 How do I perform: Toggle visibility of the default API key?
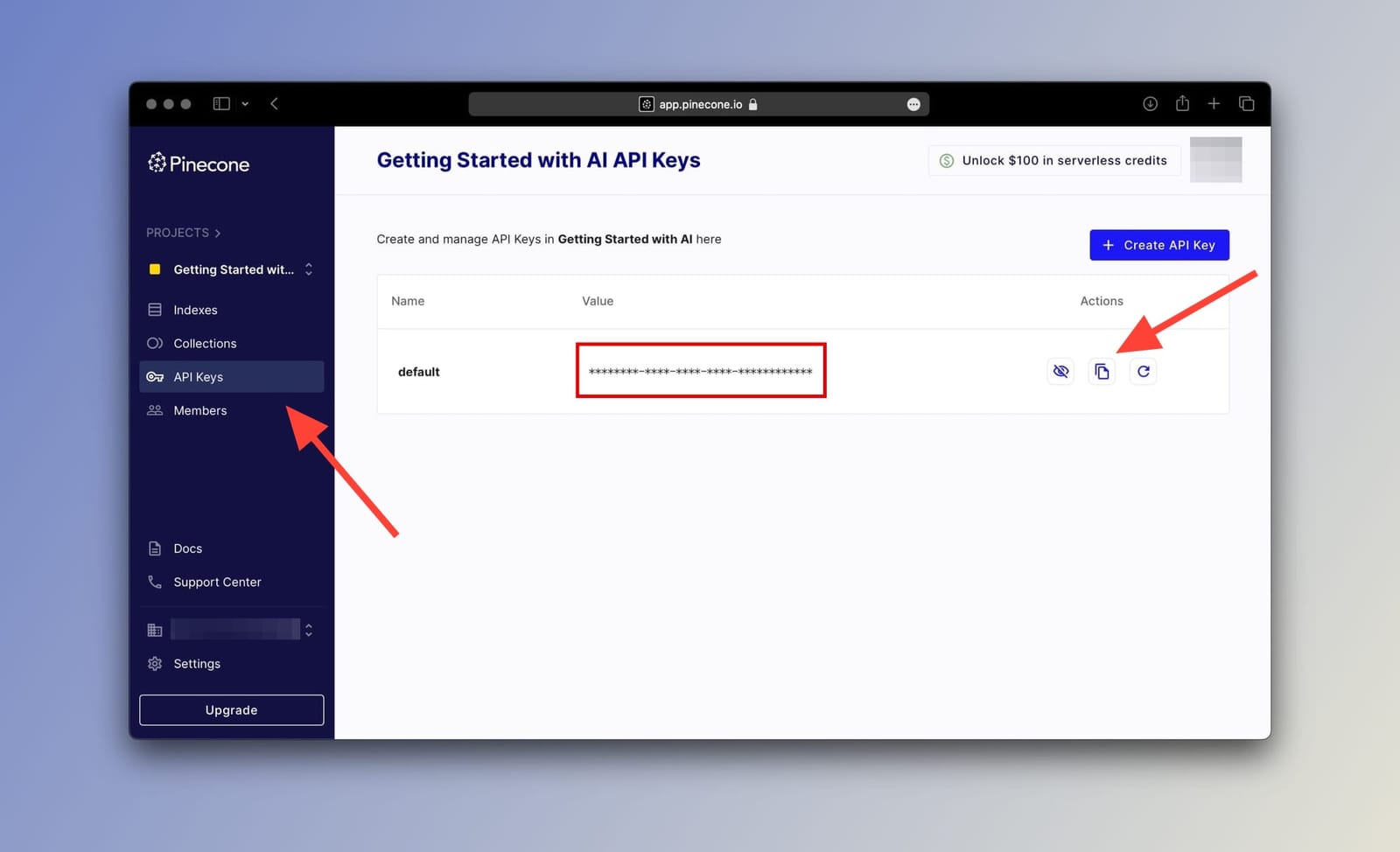click(x=1060, y=371)
